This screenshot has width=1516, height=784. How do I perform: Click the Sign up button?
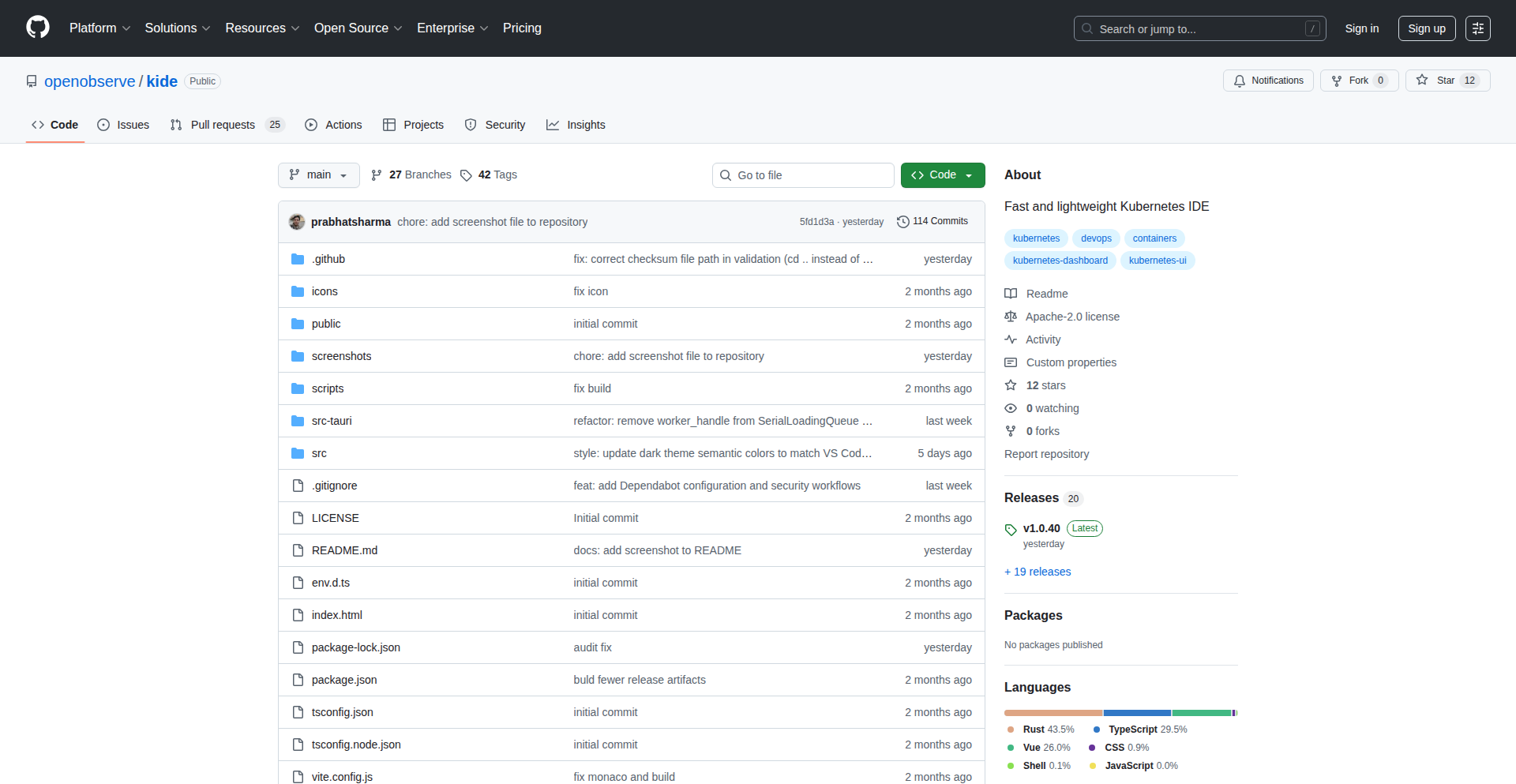[x=1426, y=28]
